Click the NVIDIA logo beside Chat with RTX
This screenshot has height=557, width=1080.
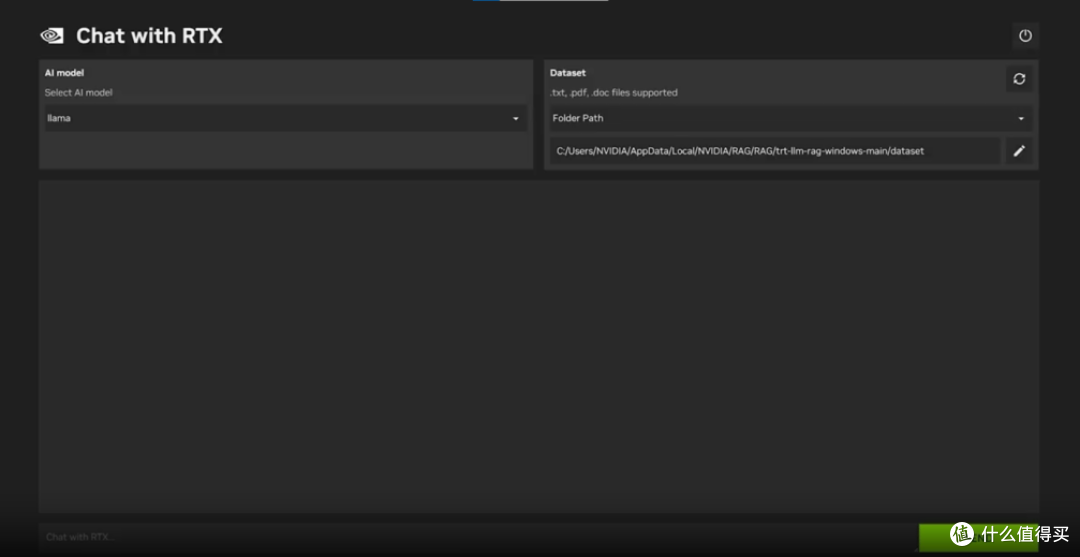tap(52, 36)
